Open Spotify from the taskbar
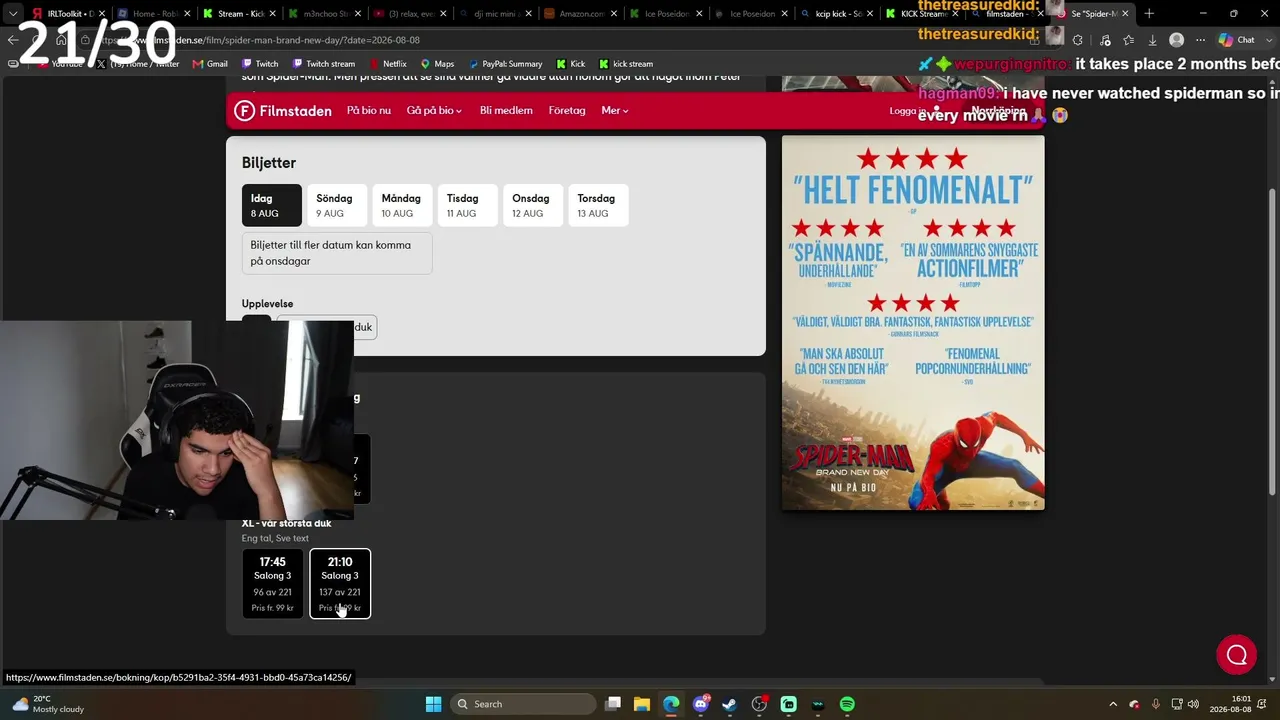1280x720 pixels. [x=847, y=704]
